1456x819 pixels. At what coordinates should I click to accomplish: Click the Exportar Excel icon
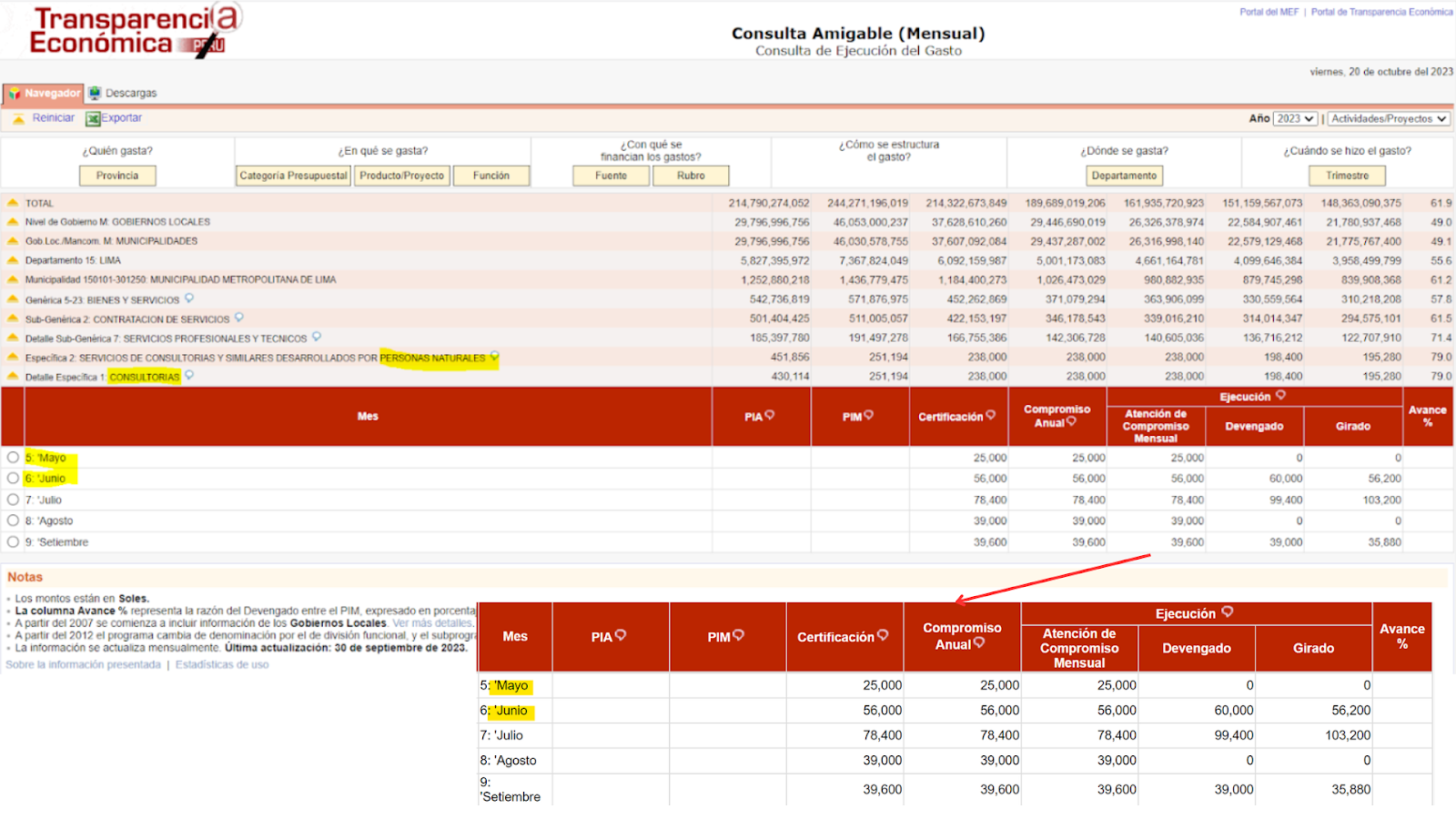pyautogui.click(x=93, y=119)
